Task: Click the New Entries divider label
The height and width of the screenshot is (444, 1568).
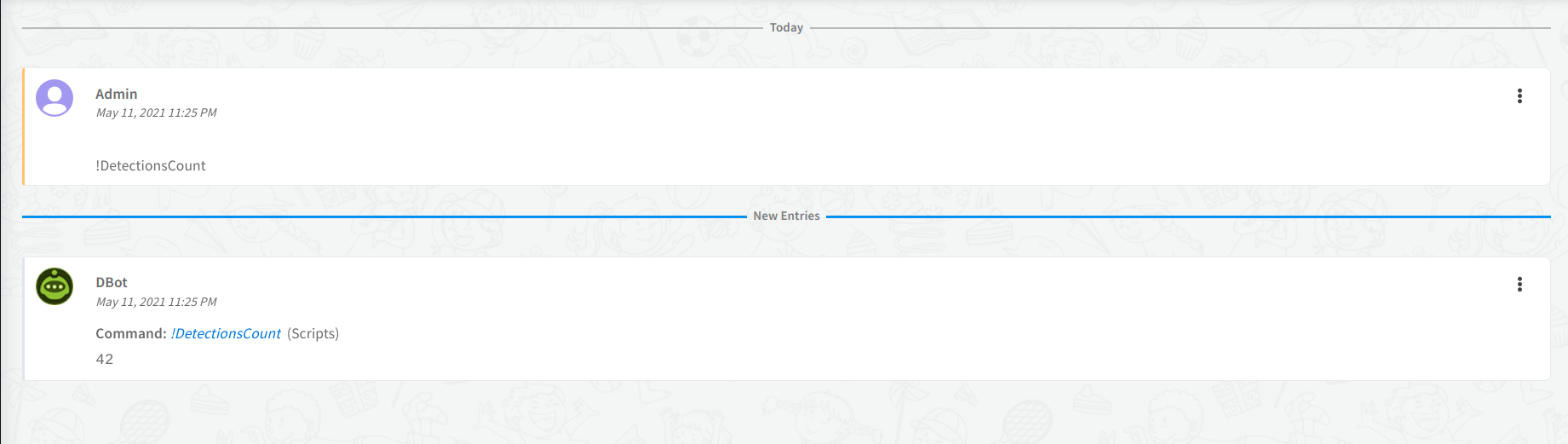Action: (x=786, y=216)
